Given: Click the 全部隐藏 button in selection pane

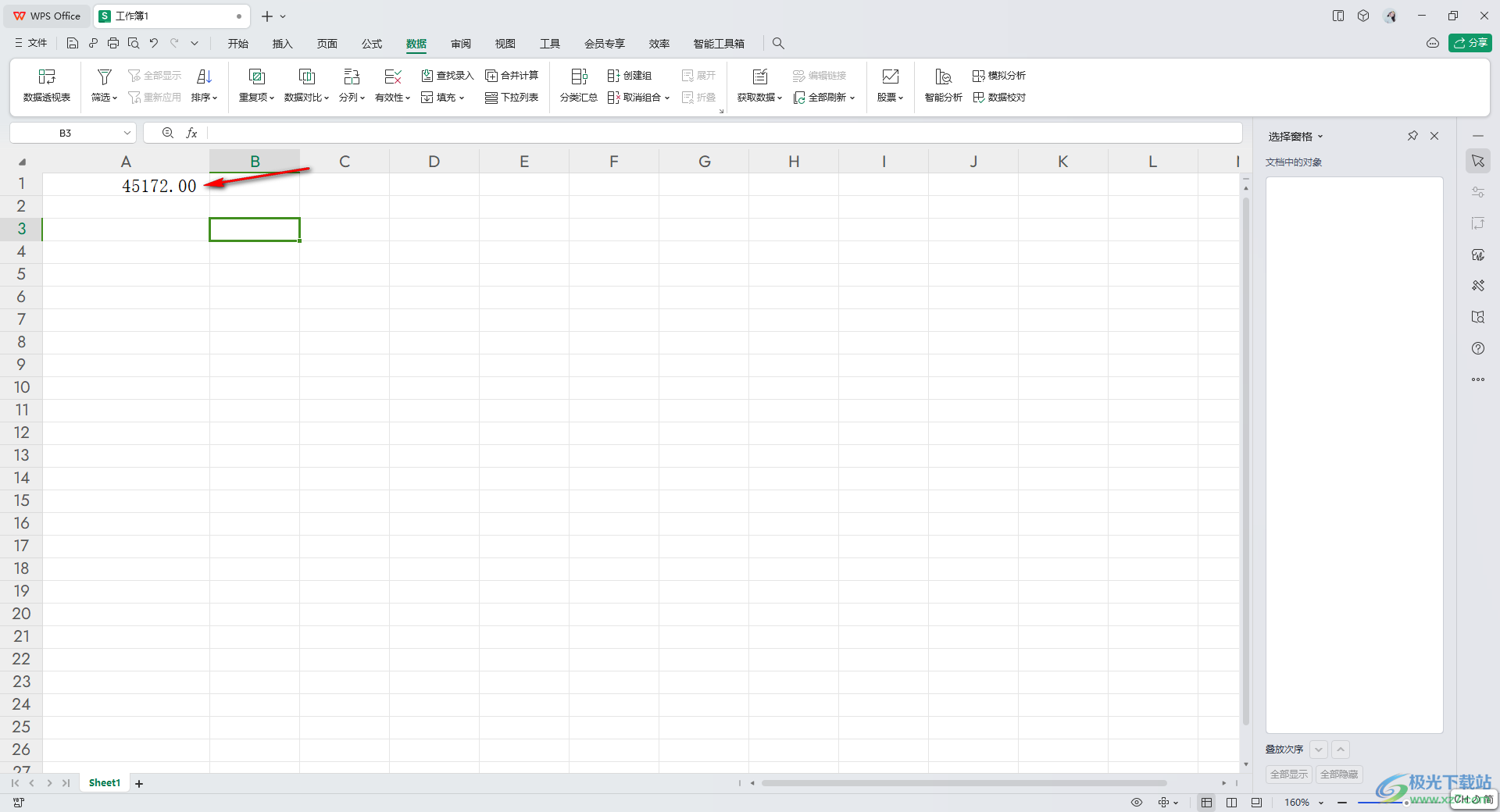Looking at the screenshot, I should pyautogui.click(x=1339, y=775).
